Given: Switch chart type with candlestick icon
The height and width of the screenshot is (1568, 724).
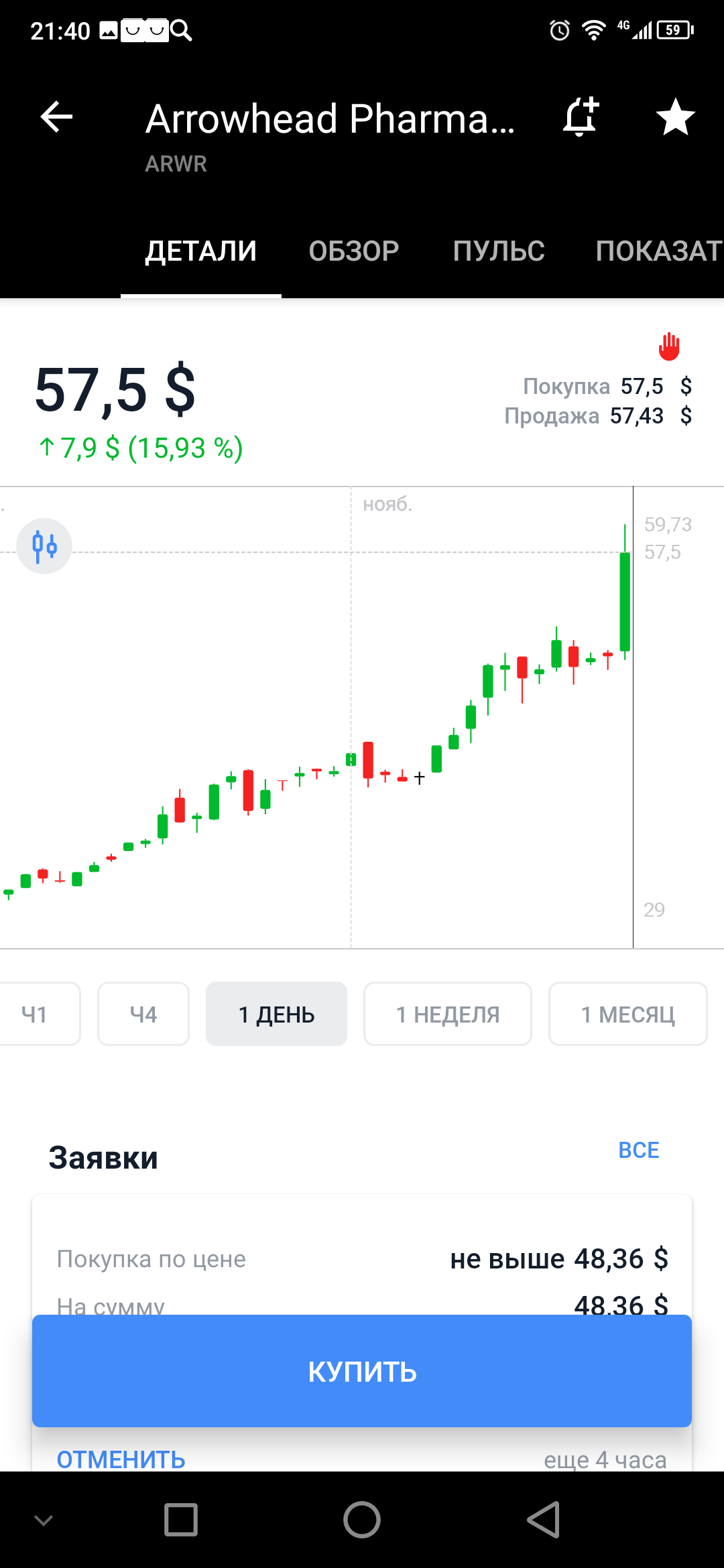Looking at the screenshot, I should pyautogui.click(x=44, y=546).
